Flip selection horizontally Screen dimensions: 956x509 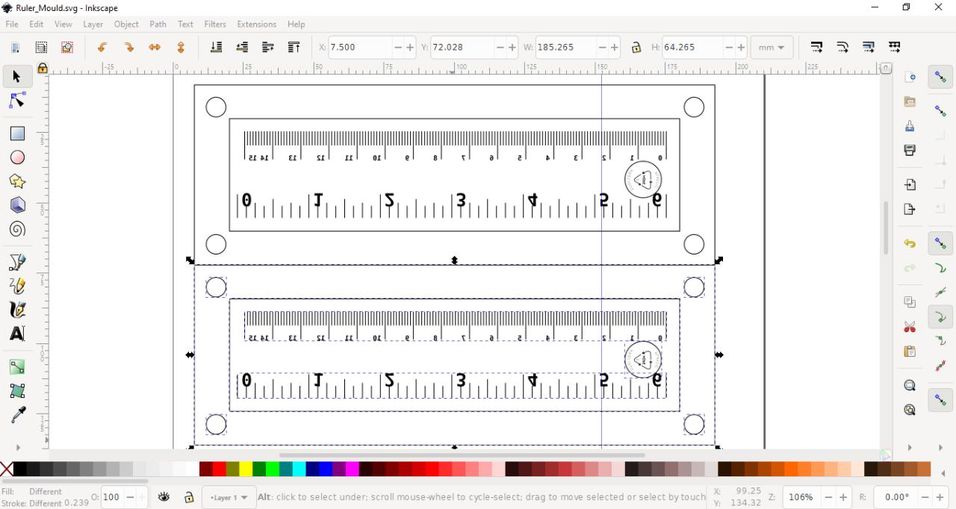[154, 47]
